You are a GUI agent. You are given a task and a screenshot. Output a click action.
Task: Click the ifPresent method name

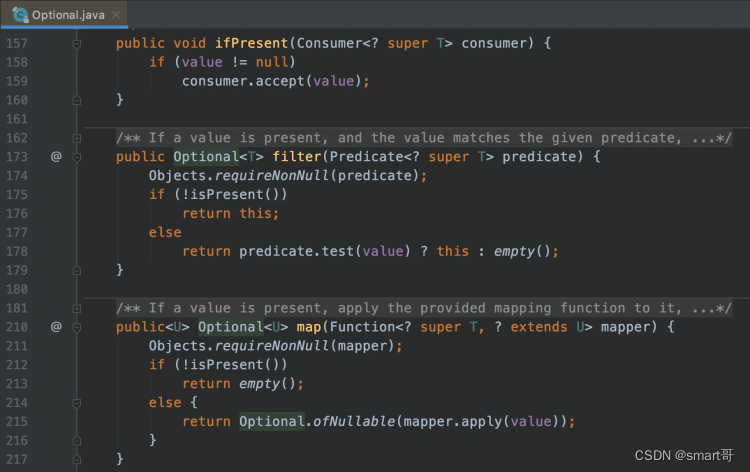pos(251,43)
